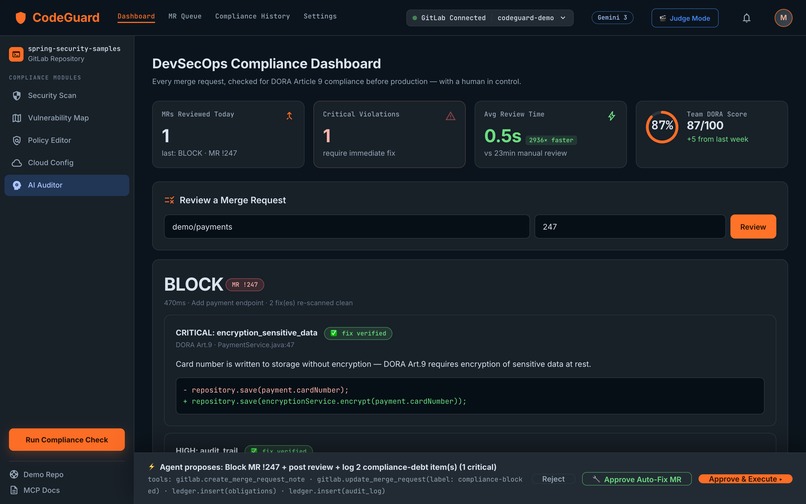Screen dimensions: 806x504
Task: Select AI Auditor in the sidebar
Action: coord(67,185)
